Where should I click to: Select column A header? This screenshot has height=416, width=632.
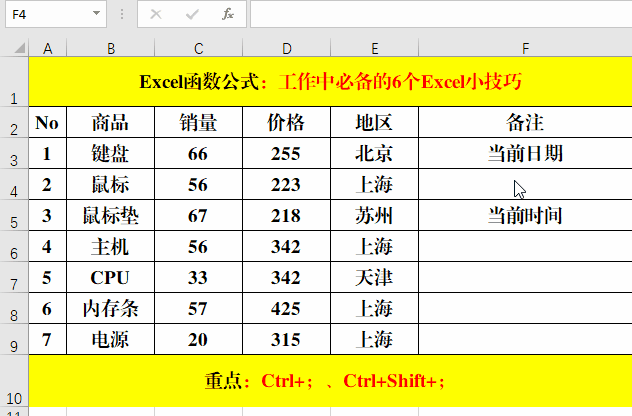point(48,48)
